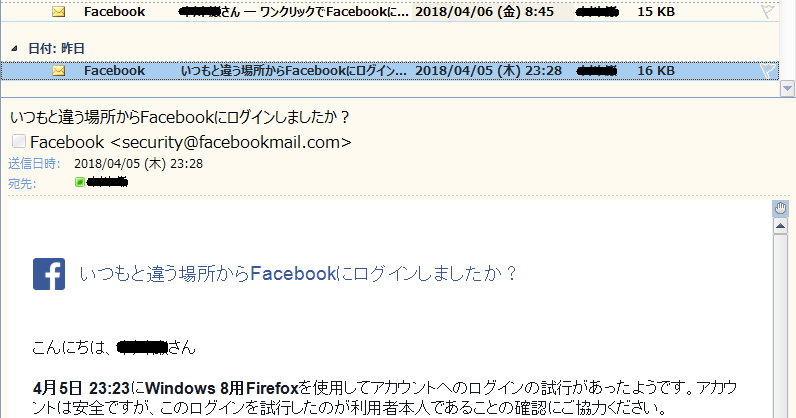Select the 2018/04/06 8:45 Facebook email row
This screenshot has width=796, height=418.
(x=390, y=12)
